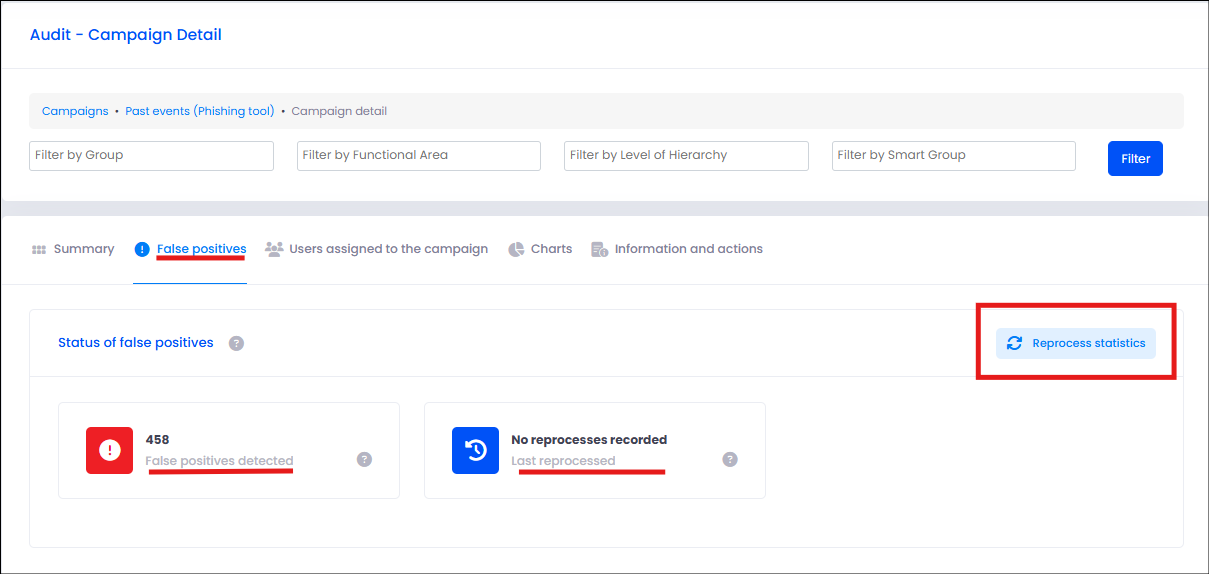Click False positives detected label
The height and width of the screenshot is (574, 1209).
point(219,461)
